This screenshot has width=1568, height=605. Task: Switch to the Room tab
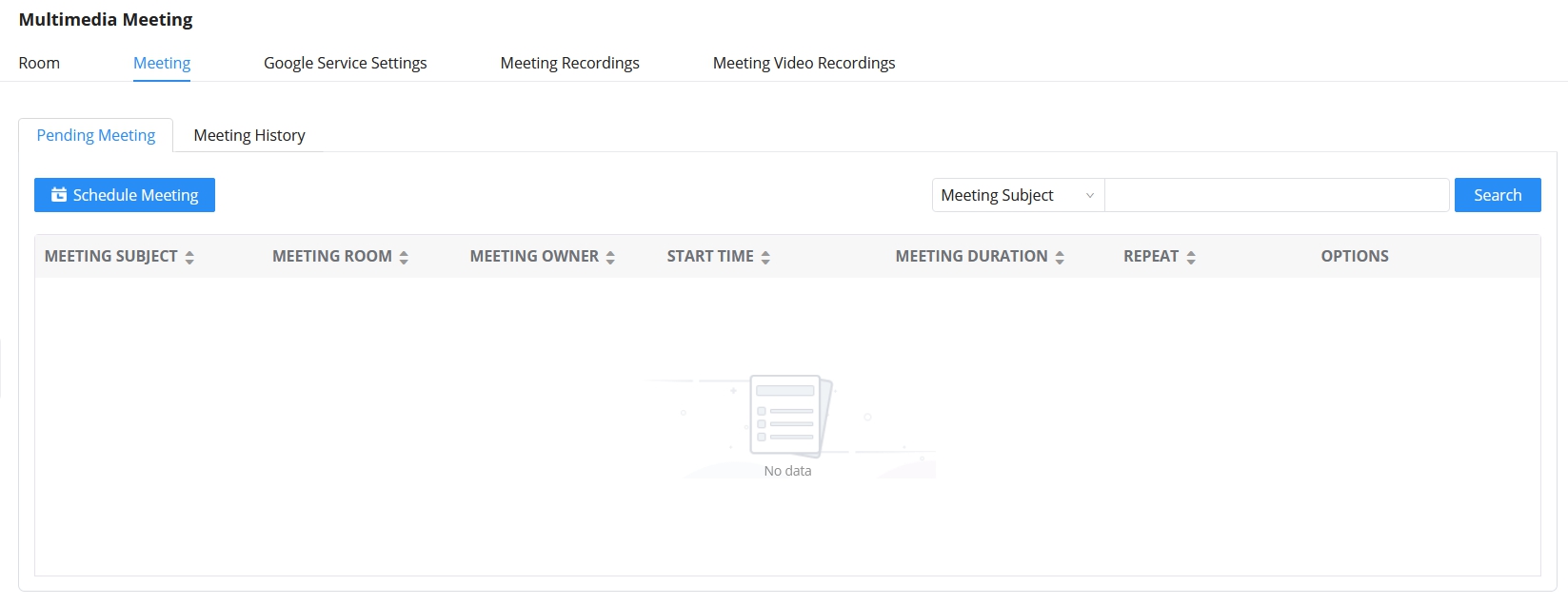coord(39,63)
